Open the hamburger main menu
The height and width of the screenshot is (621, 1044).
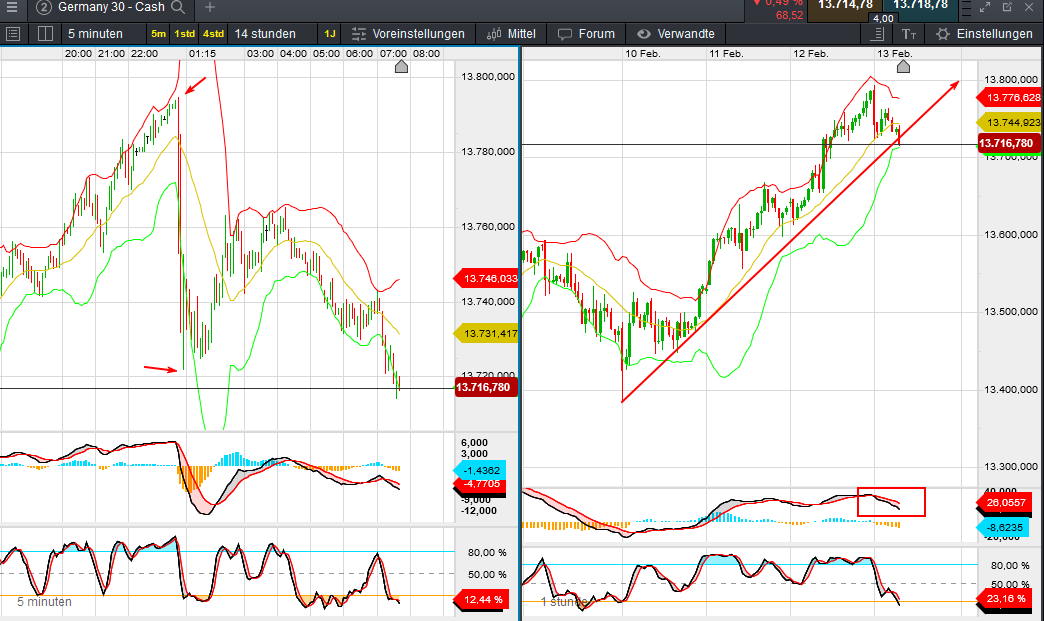12,7
